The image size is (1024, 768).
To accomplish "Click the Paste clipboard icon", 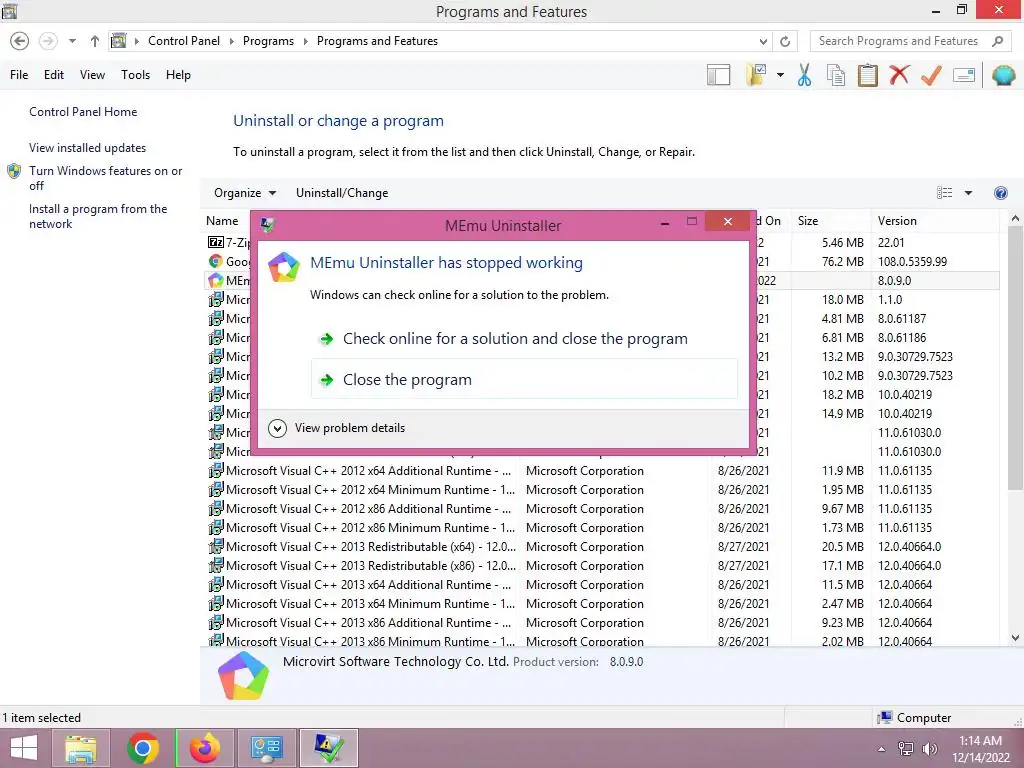I will pyautogui.click(x=867, y=75).
